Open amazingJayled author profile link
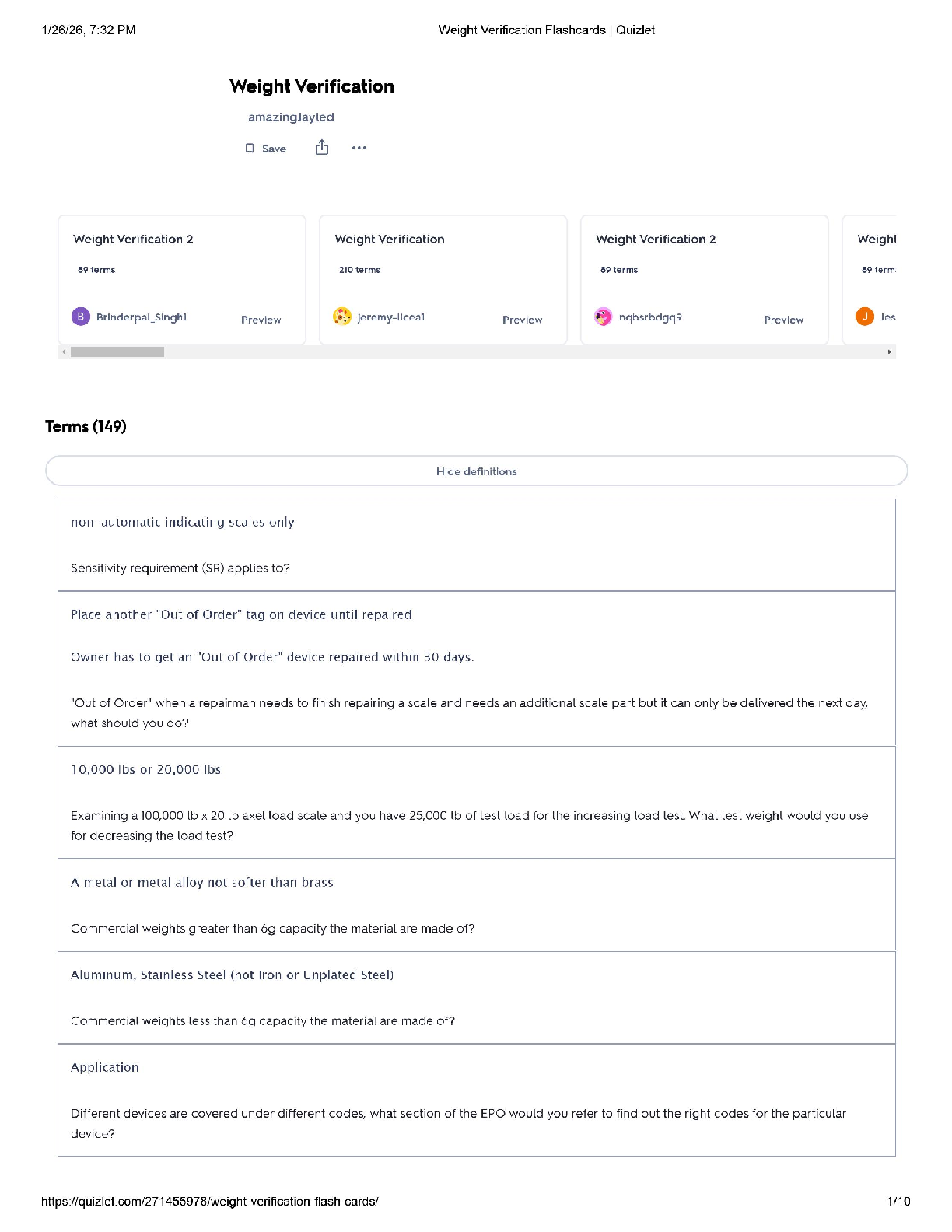The width and height of the screenshot is (952, 1232). 291,117
